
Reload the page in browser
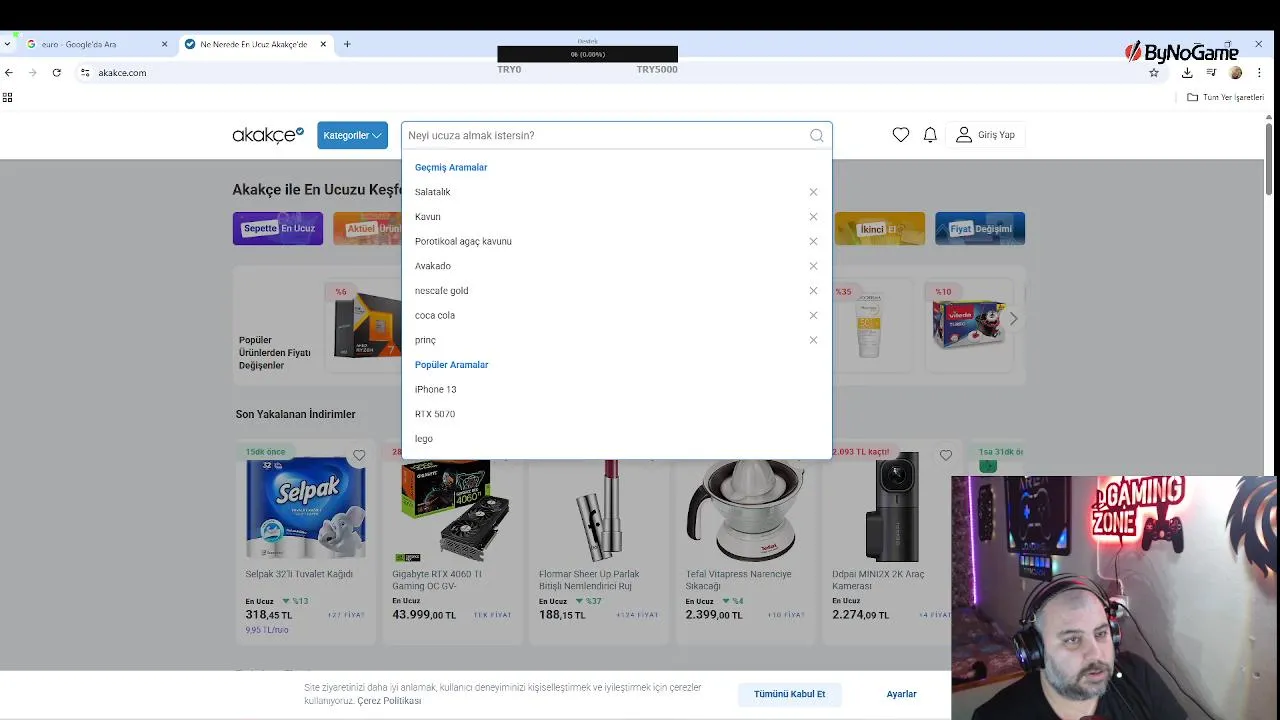(56, 72)
